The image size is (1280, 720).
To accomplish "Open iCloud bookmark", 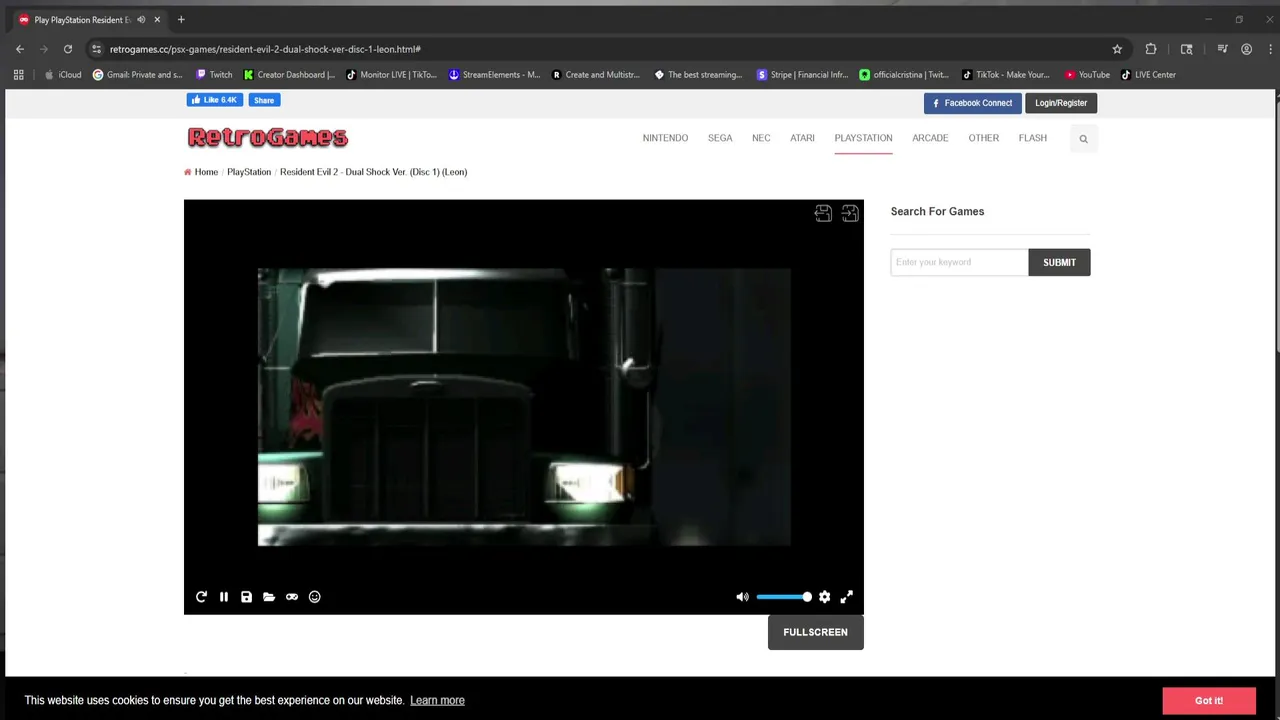I will click(x=63, y=75).
